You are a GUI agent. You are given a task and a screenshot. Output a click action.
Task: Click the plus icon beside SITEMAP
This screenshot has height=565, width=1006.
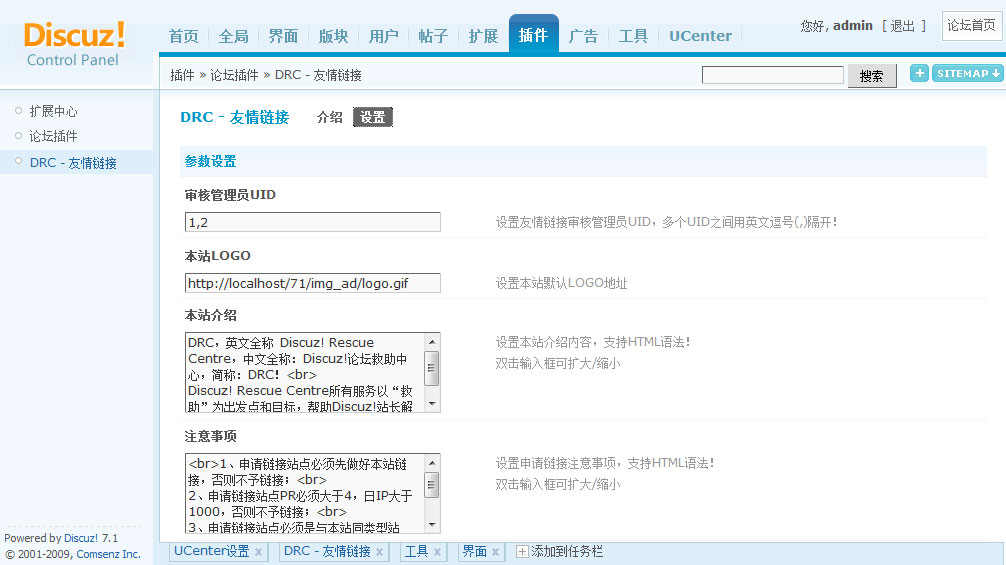tap(919, 74)
